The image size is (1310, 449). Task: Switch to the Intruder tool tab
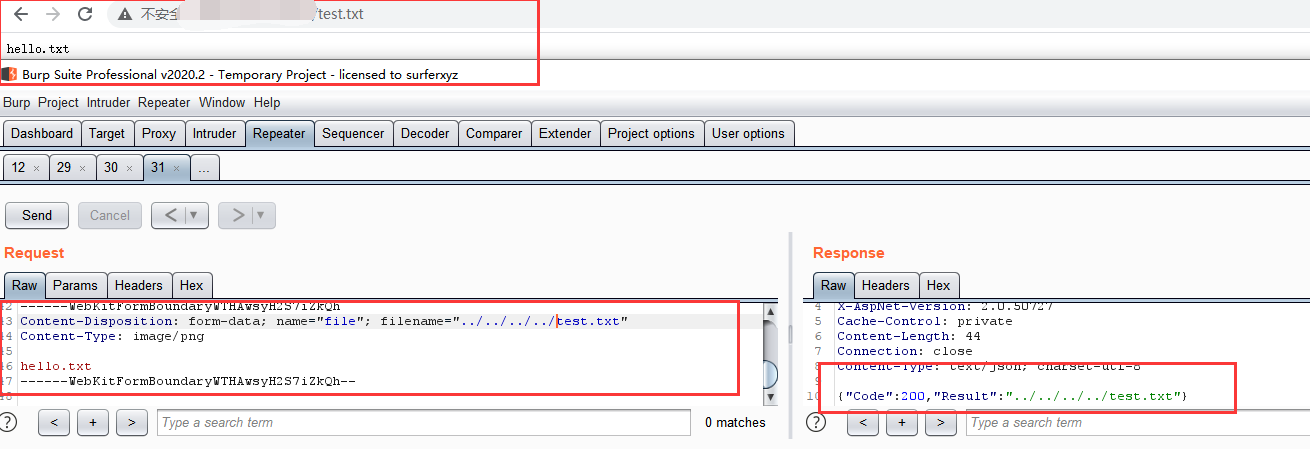[215, 133]
